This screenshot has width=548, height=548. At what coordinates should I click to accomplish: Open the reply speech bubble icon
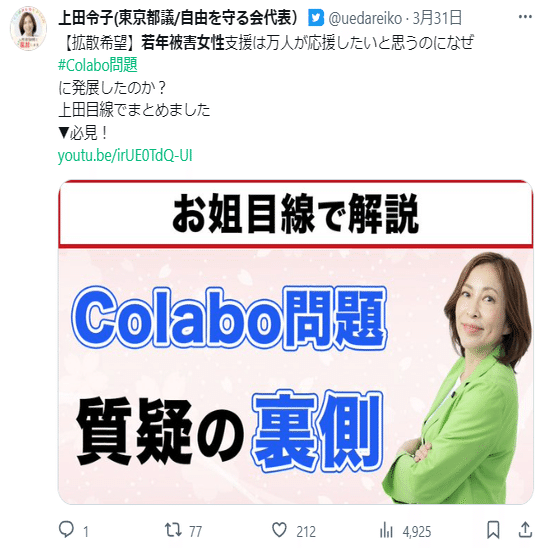coord(66,530)
